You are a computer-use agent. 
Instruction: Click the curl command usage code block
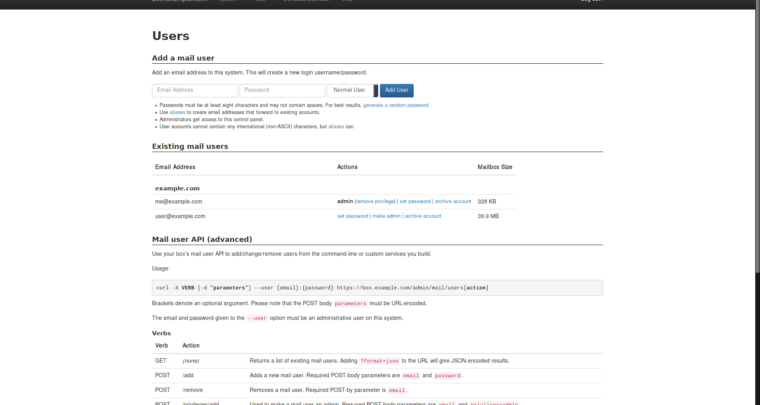click(377, 287)
